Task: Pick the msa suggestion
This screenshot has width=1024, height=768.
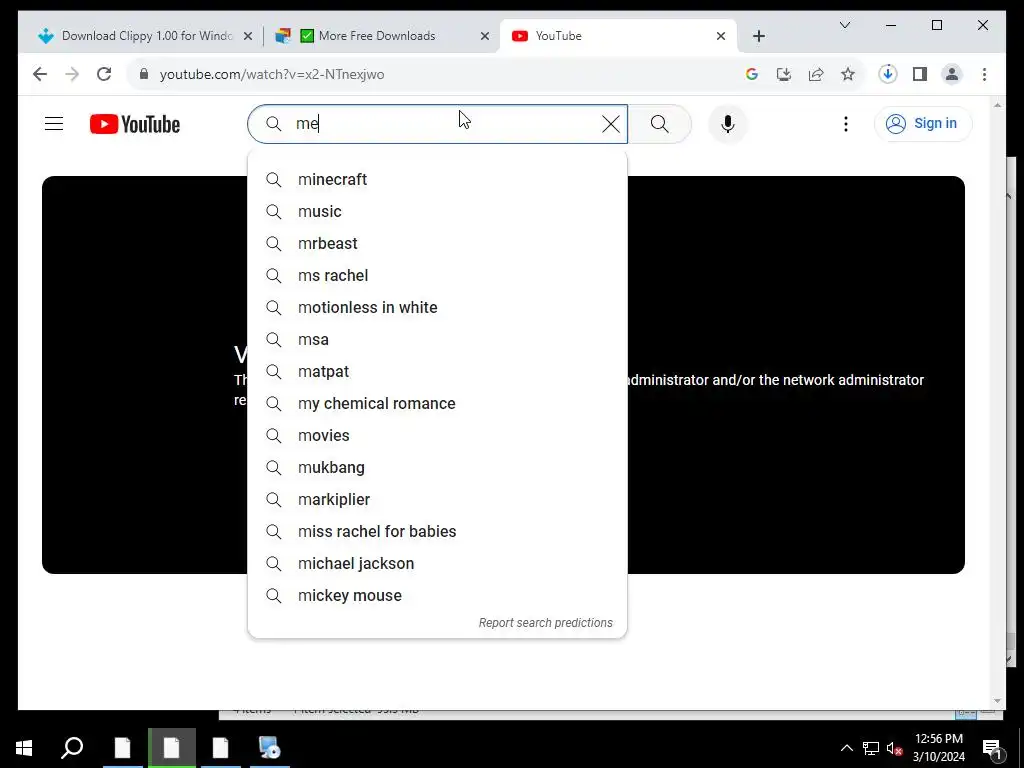Action: (x=438, y=340)
